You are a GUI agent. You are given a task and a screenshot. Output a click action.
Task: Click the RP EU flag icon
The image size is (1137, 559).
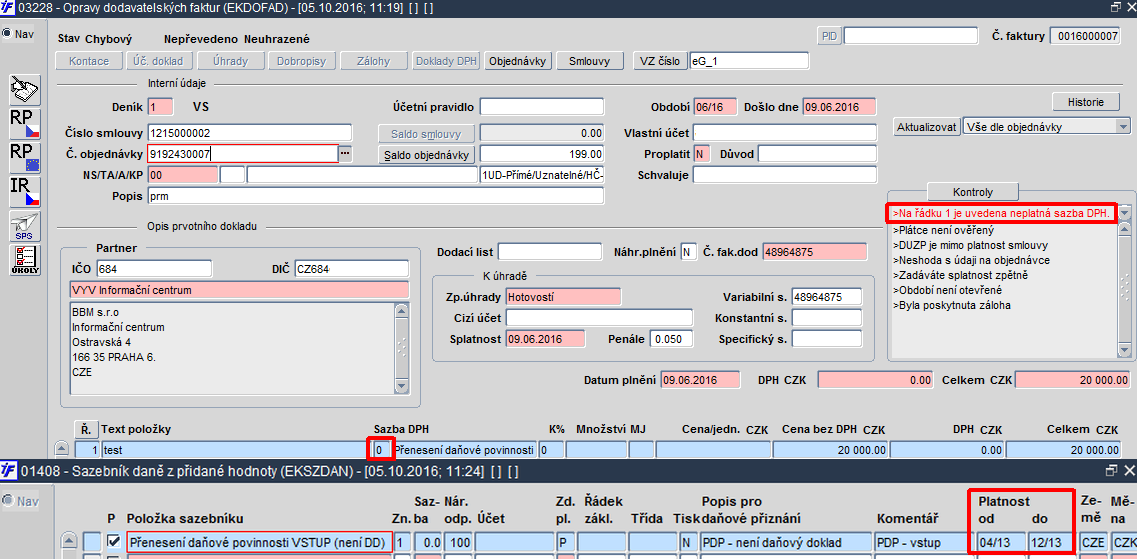pyautogui.click(x=24, y=157)
